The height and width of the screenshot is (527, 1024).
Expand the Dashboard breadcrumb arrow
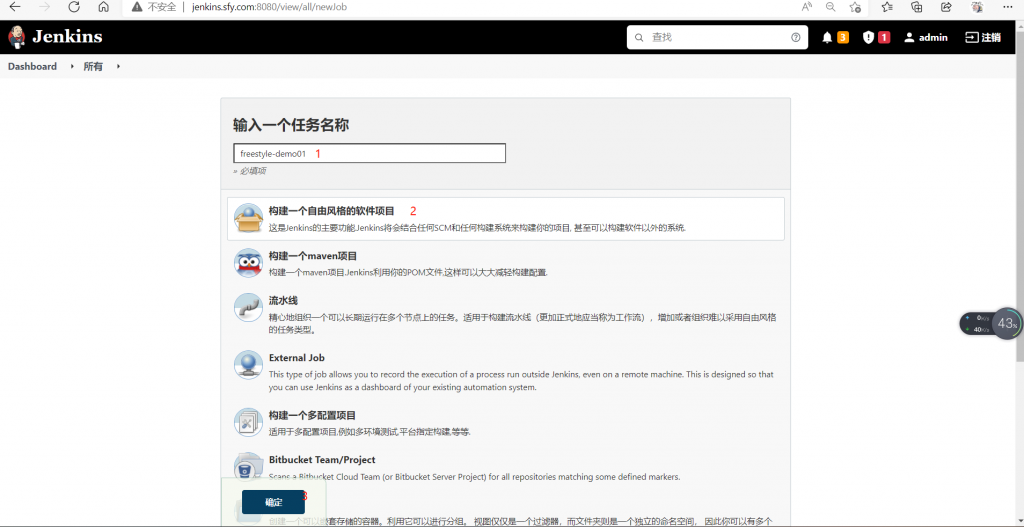click(72, 66)
